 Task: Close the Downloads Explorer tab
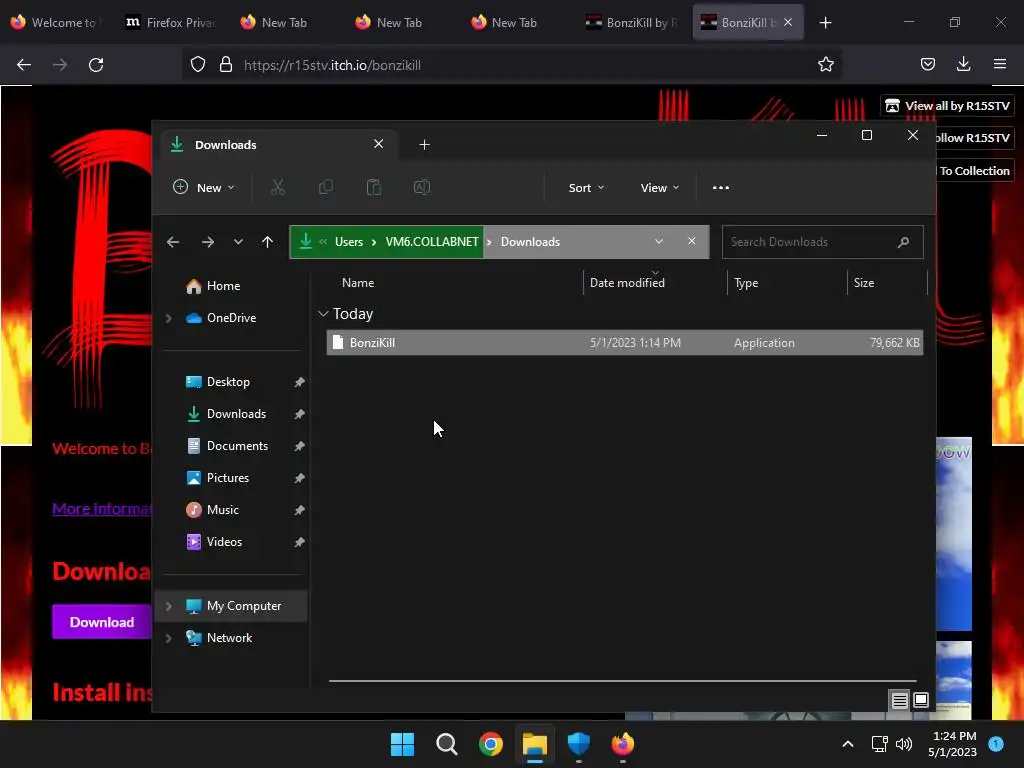click(378, 144)
